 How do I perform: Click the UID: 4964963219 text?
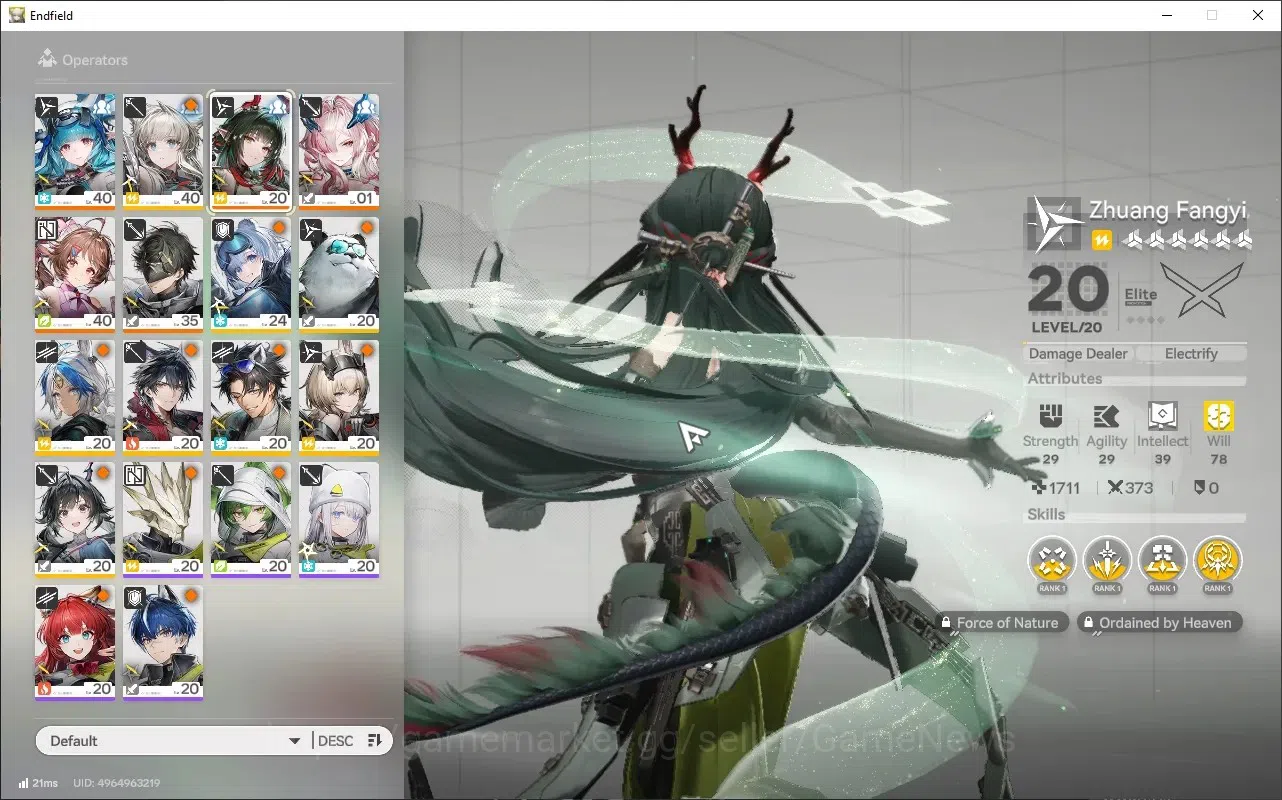tap(117, 783)
